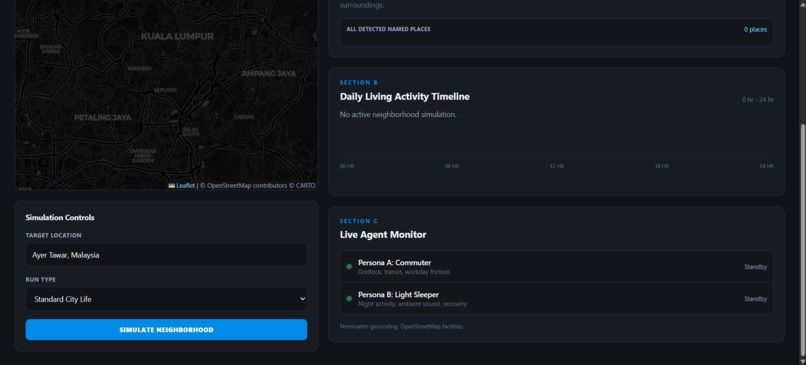The image size is (806, 365).
Task: Select the Persona A: Commuter row
Action: (x=556, y=267)
